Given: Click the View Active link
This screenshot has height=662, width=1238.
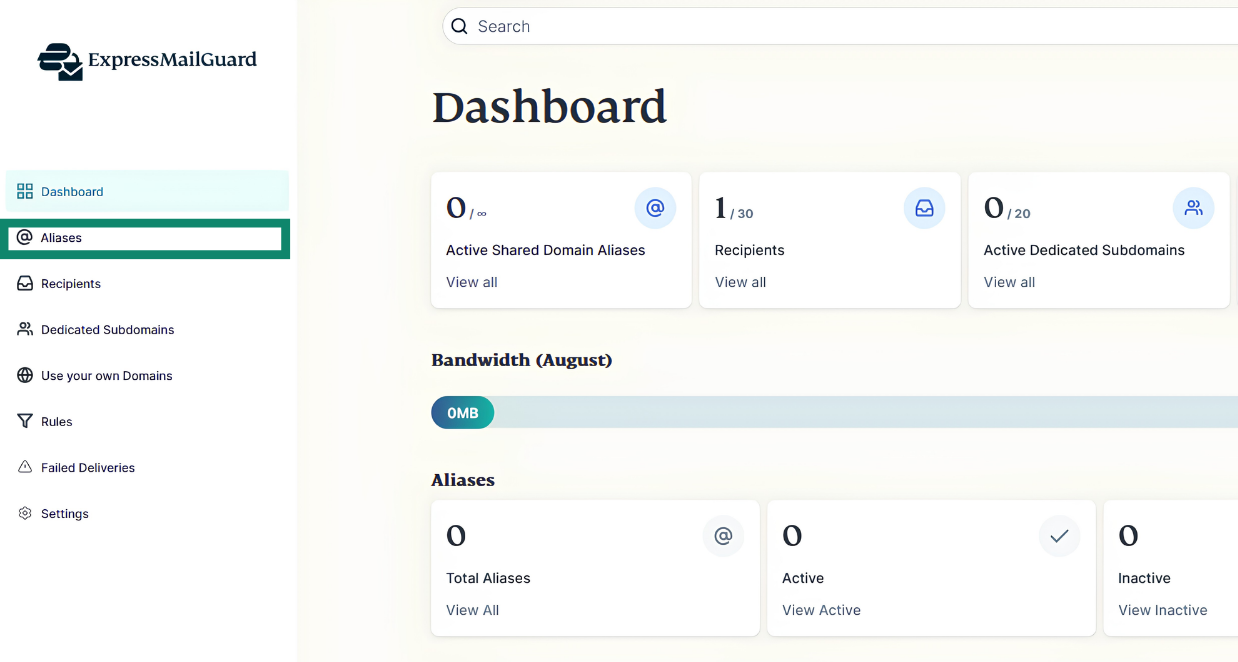Looking at the screenshot, I should pyautogui.click(x=822, y=610).
